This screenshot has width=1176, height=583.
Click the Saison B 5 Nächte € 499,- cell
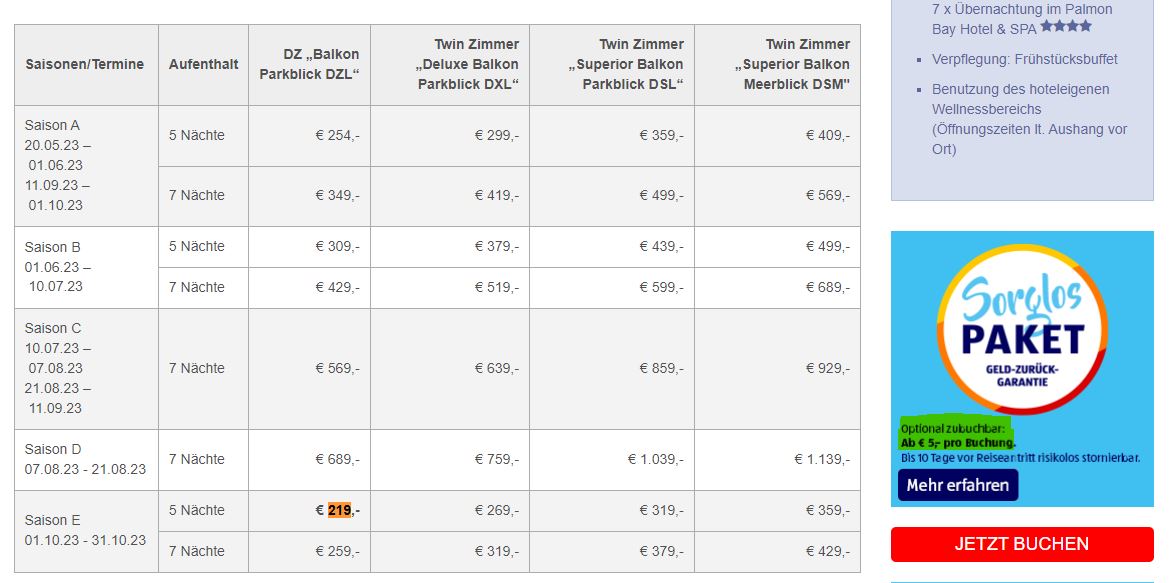[x=777, y=247]
